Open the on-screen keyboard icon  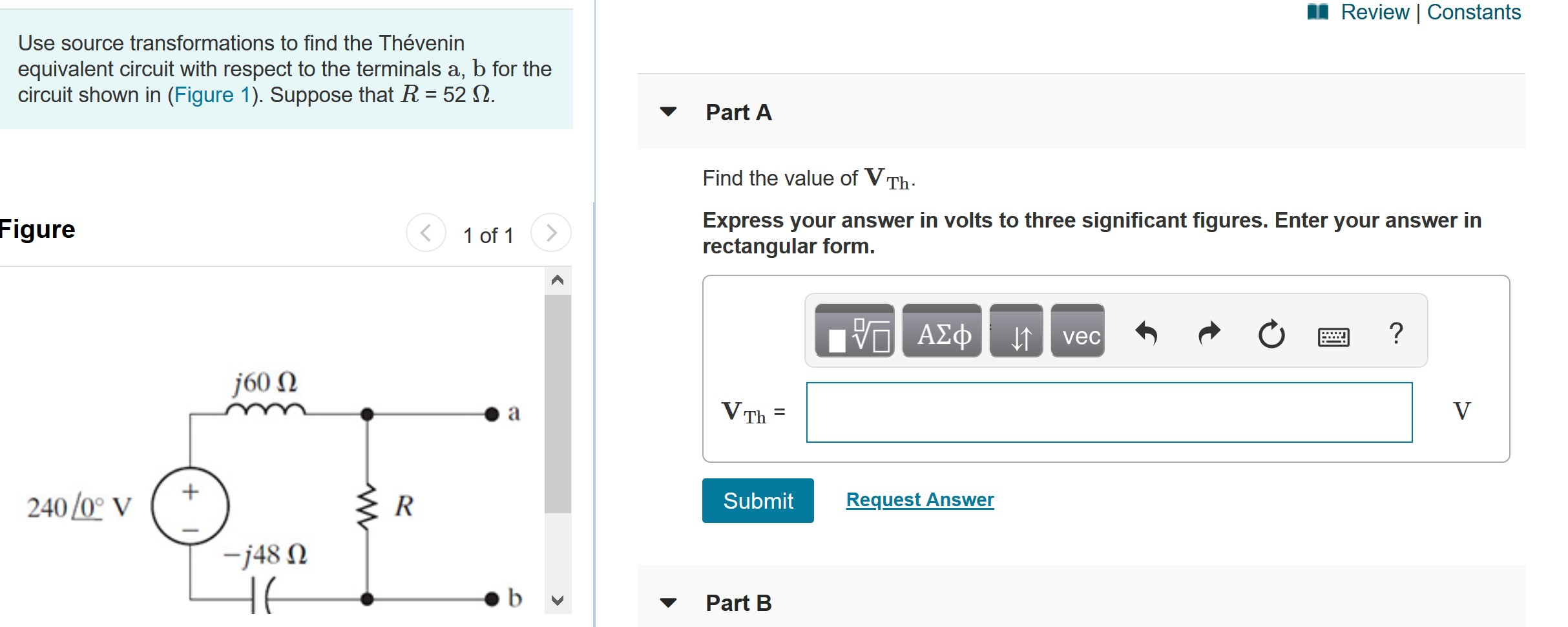(x=1335, y=335)
